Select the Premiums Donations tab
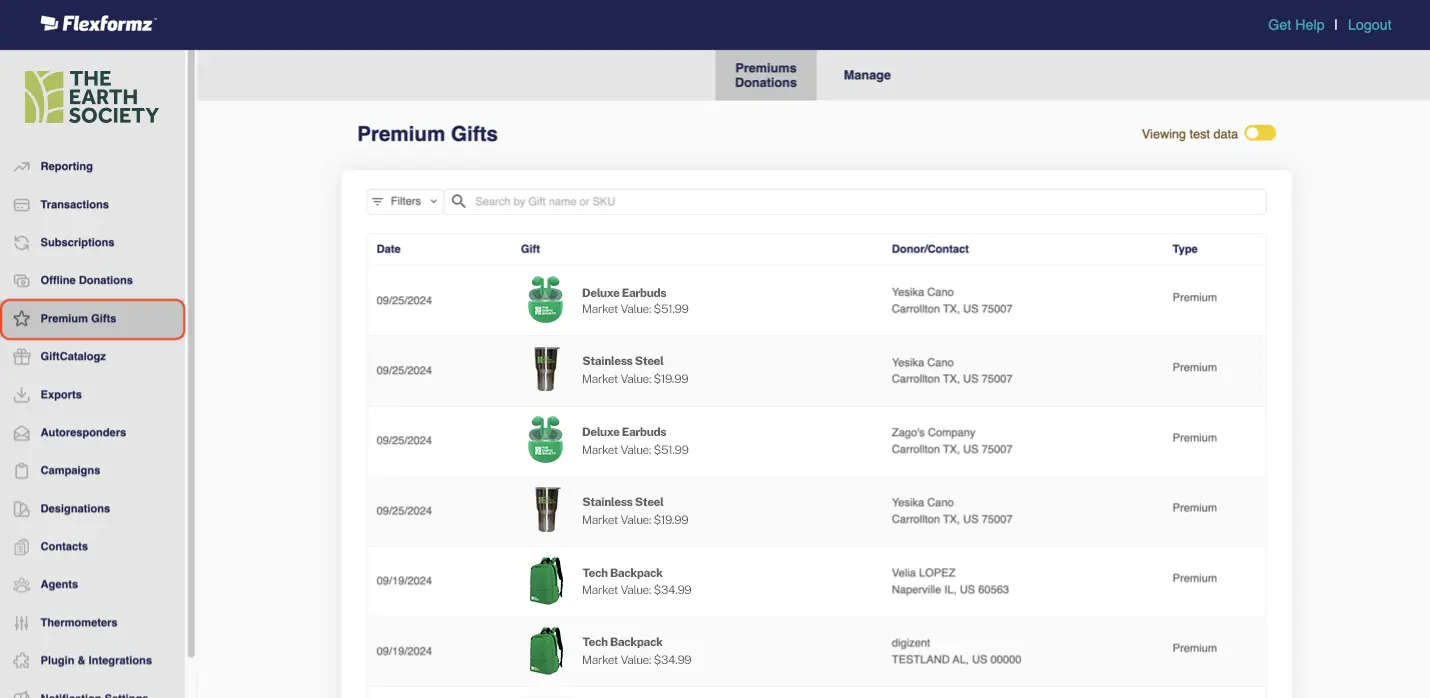Image resolution: width=1430 pixels, height=698 pixels. (765, 75)
